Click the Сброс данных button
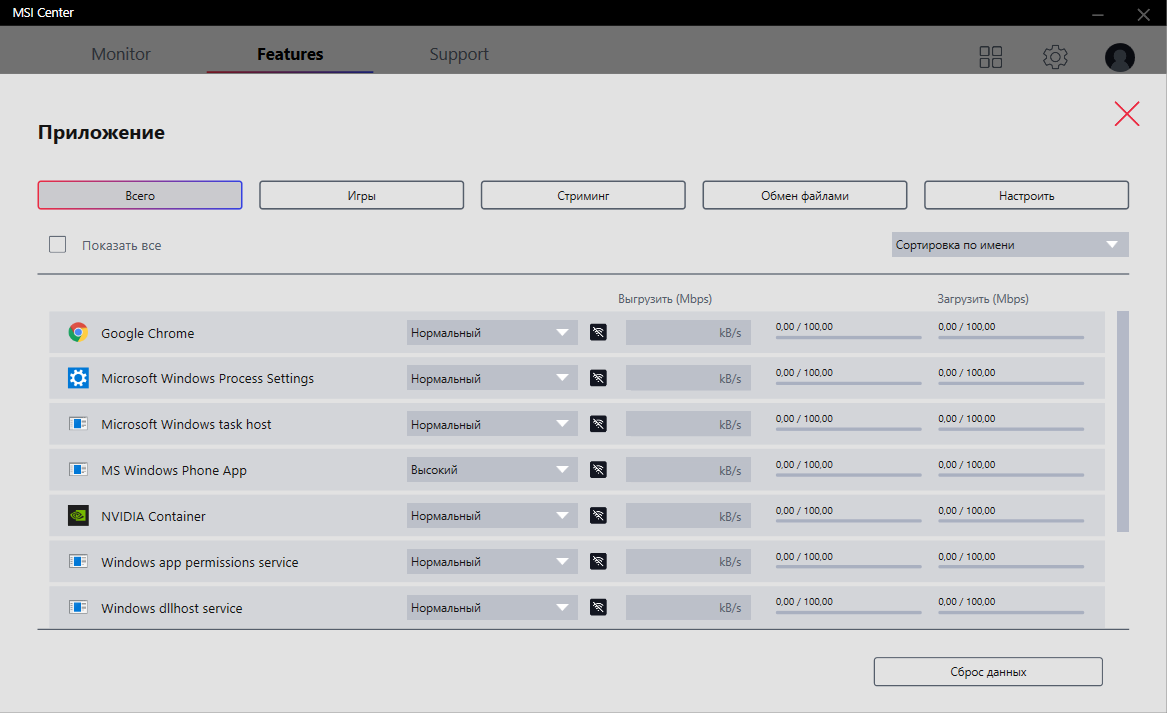This screenshot has width=1167, height=713. (988, 672)
